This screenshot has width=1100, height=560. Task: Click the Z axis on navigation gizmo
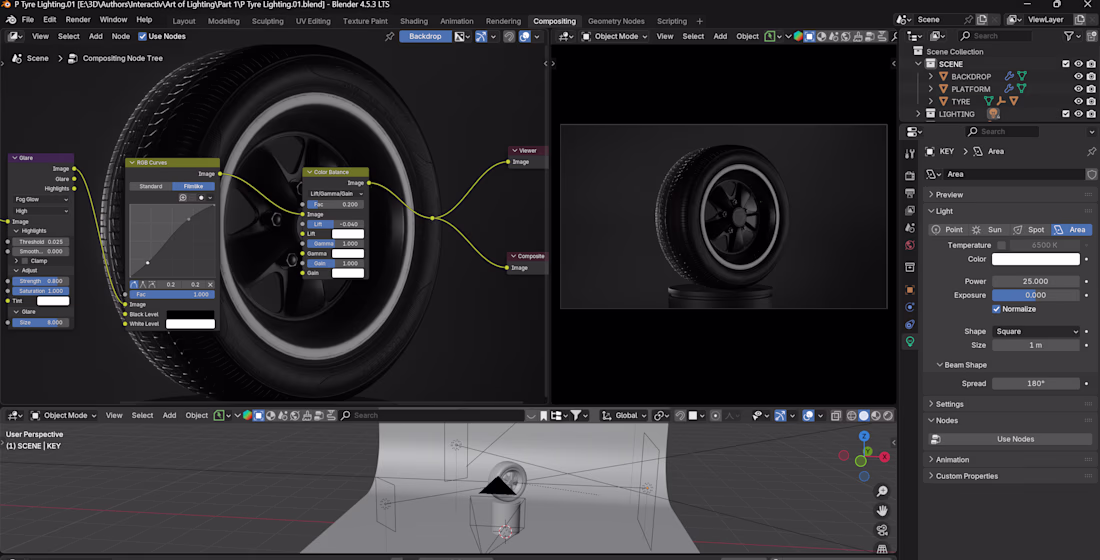pyautogui.click(x=864, y=437)
